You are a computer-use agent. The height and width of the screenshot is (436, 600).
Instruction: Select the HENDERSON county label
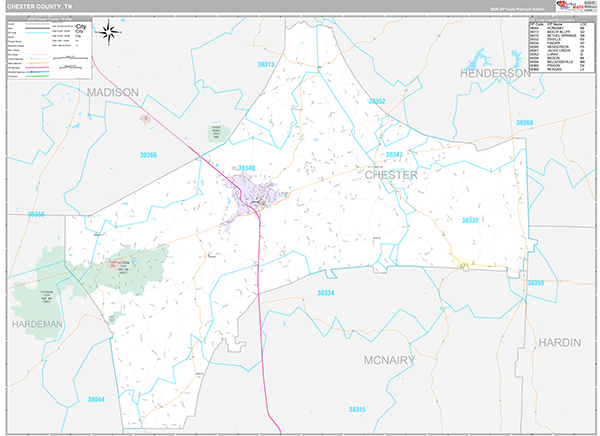495,74
